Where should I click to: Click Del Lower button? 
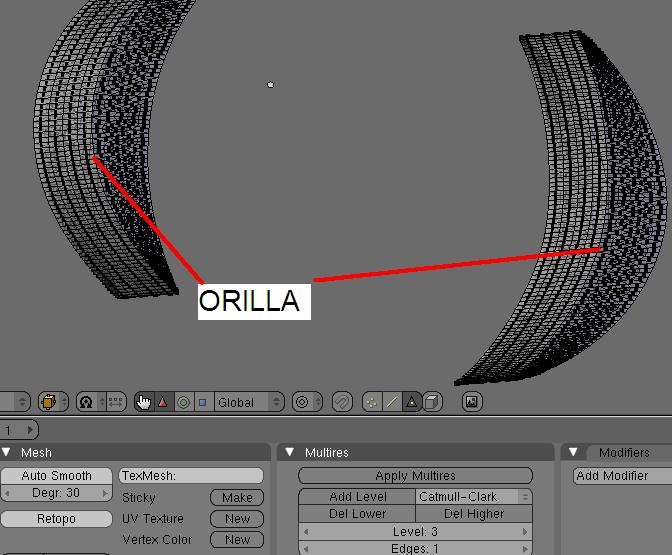pos(357,514)
